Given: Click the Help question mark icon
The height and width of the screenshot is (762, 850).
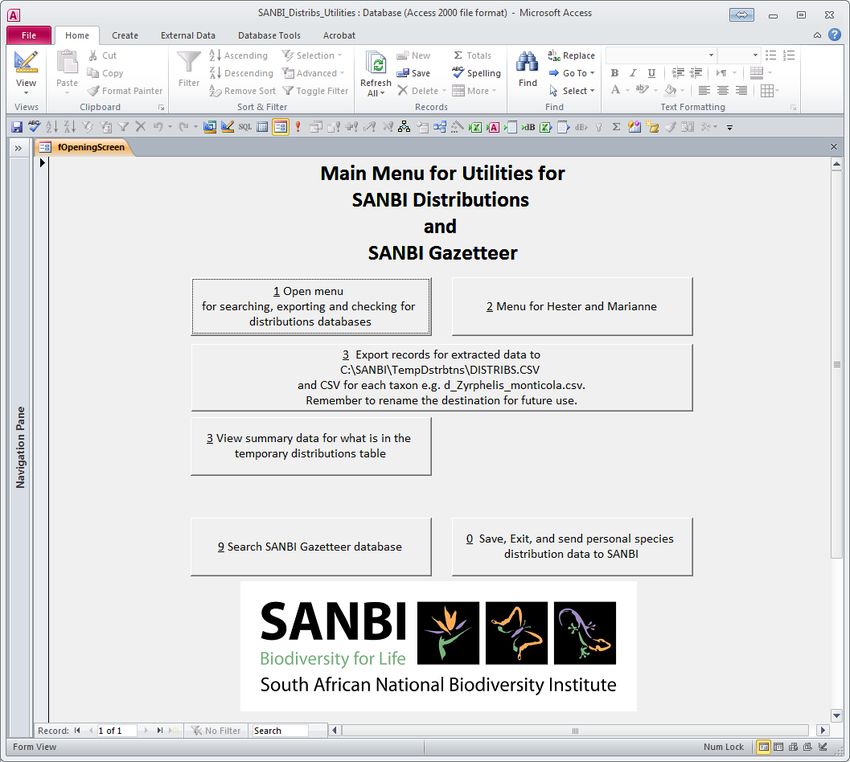Looking at the screenshot, I should click(x=835, y=35).
